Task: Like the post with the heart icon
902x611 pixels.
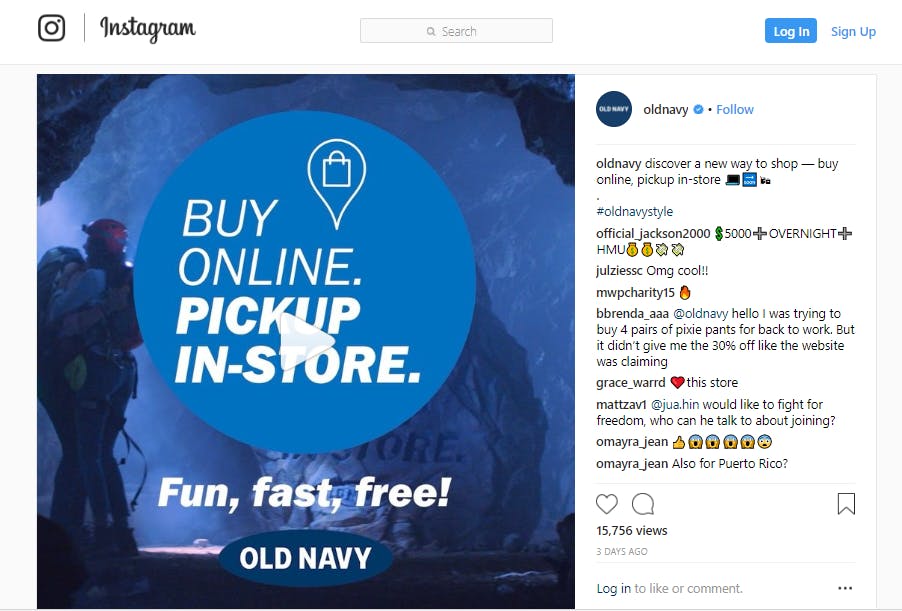Action: [x=607, y=504]
